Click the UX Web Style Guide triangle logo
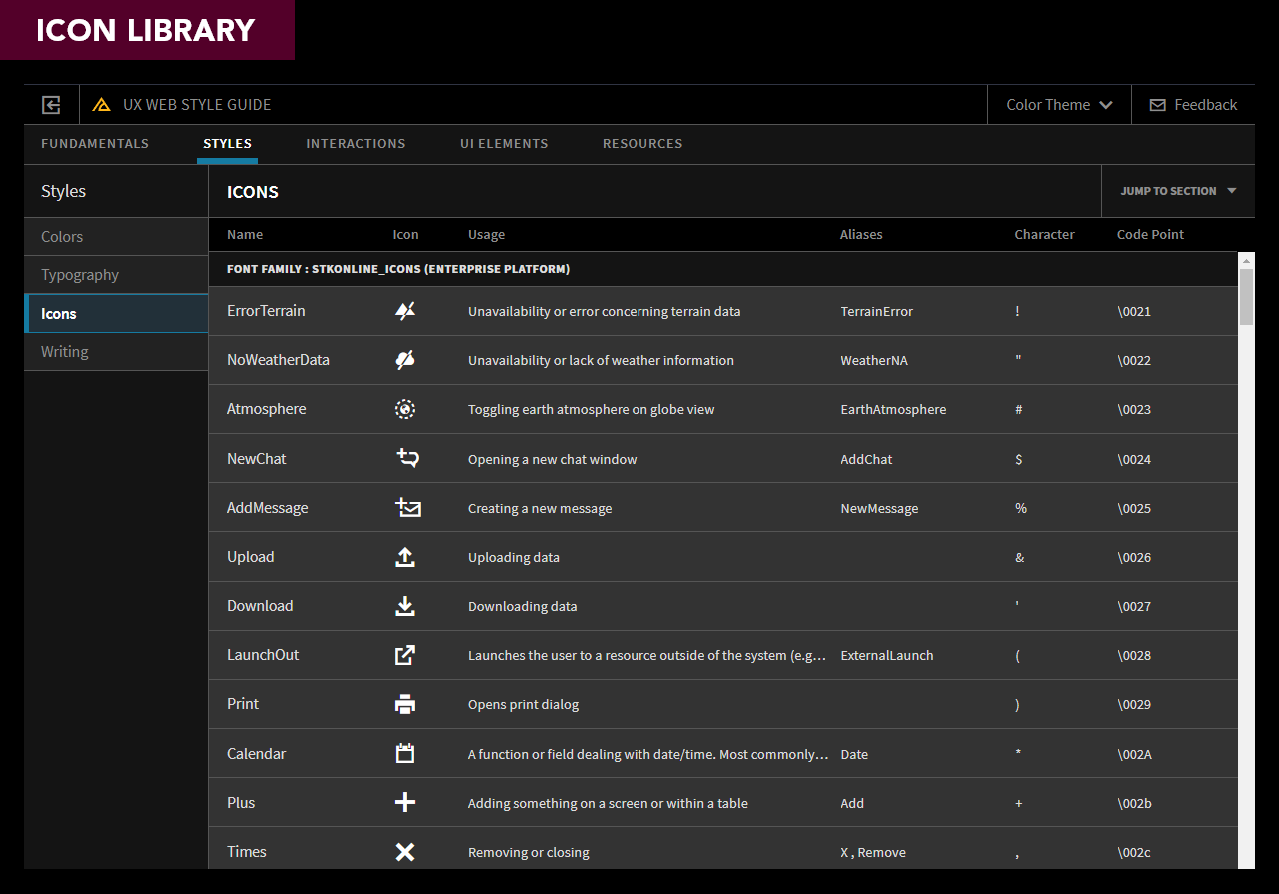 click(101, 105)
